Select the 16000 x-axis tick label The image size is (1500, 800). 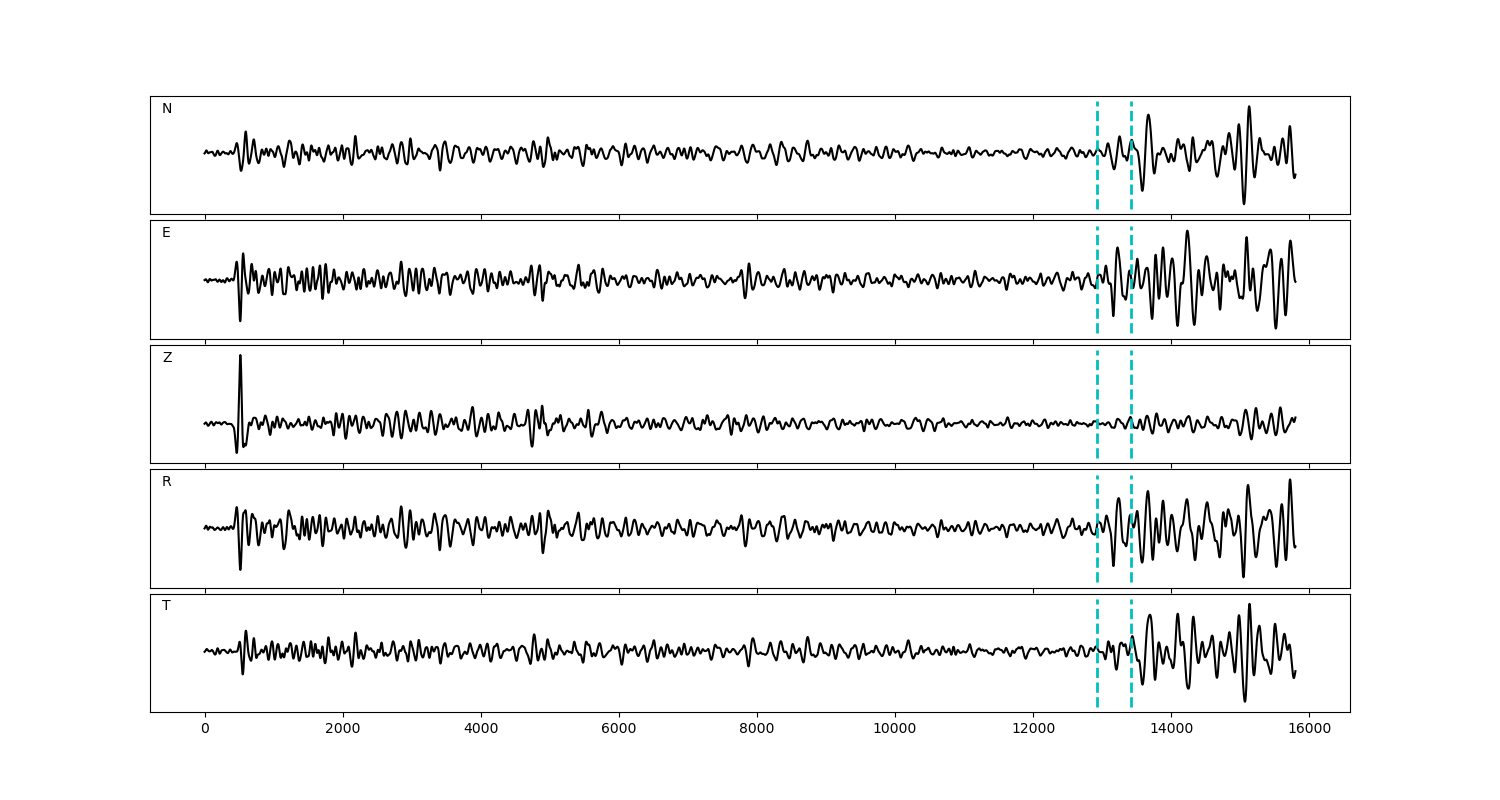(x=1309, y=729)
